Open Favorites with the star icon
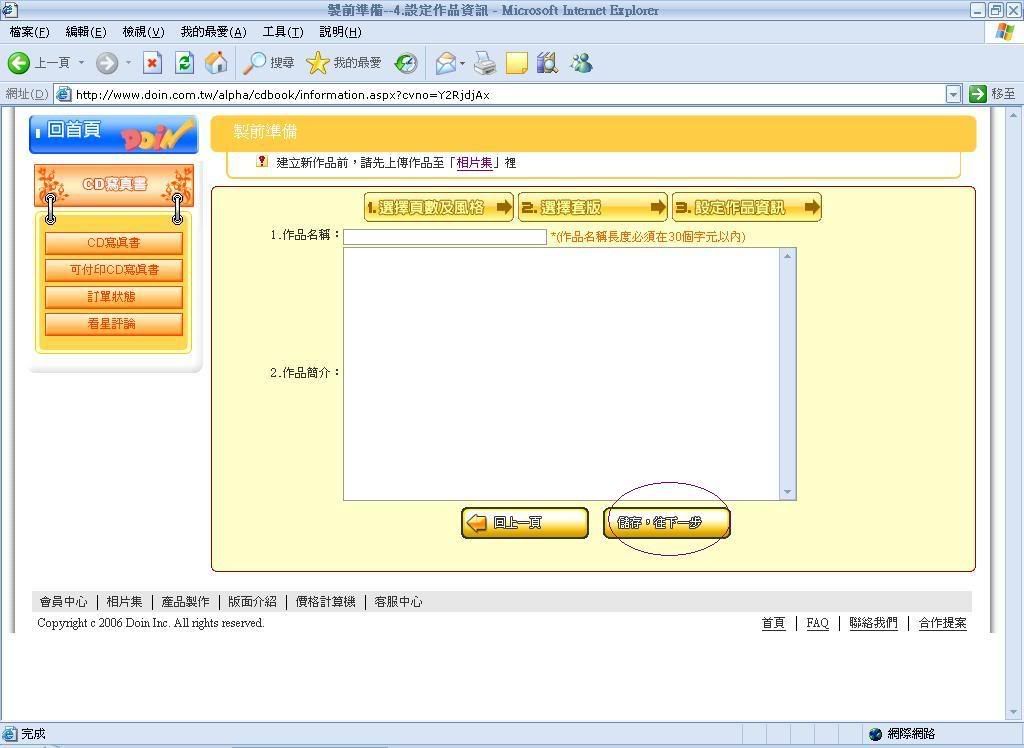Image resolution: width=1024 pixels, height=748 pixels. (x=318, y=63)
